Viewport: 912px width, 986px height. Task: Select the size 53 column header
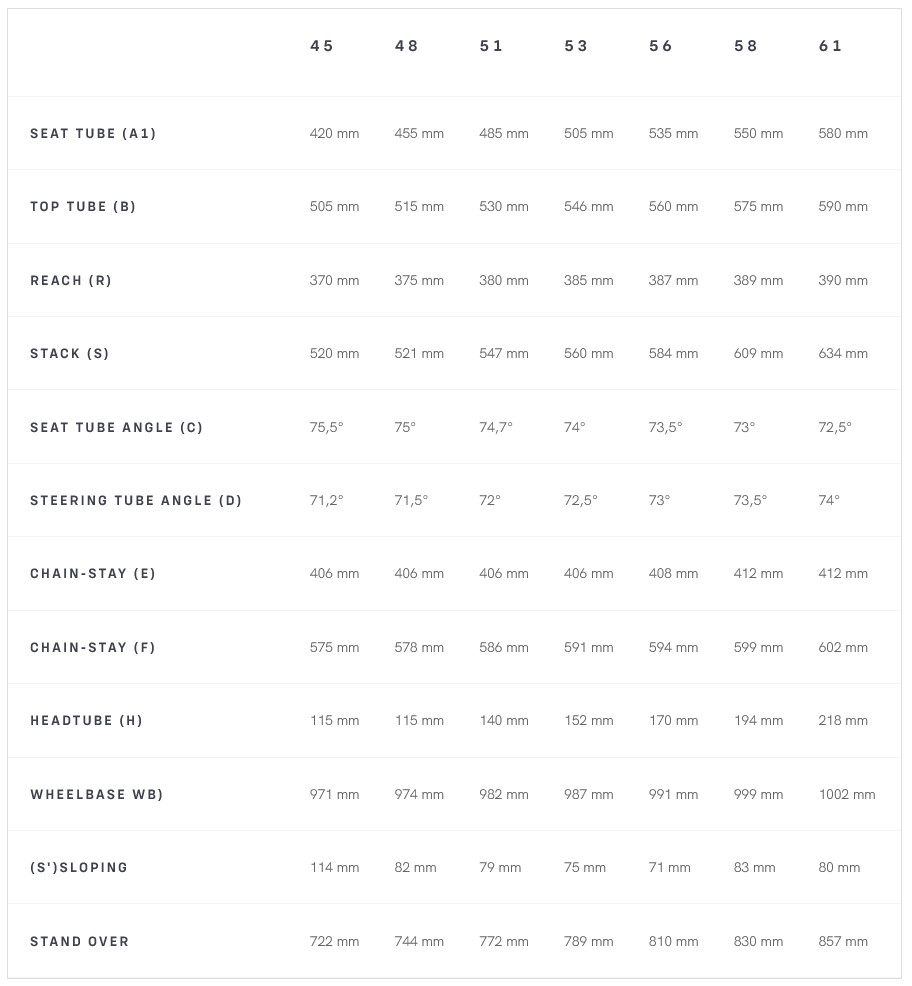point(576,46)
